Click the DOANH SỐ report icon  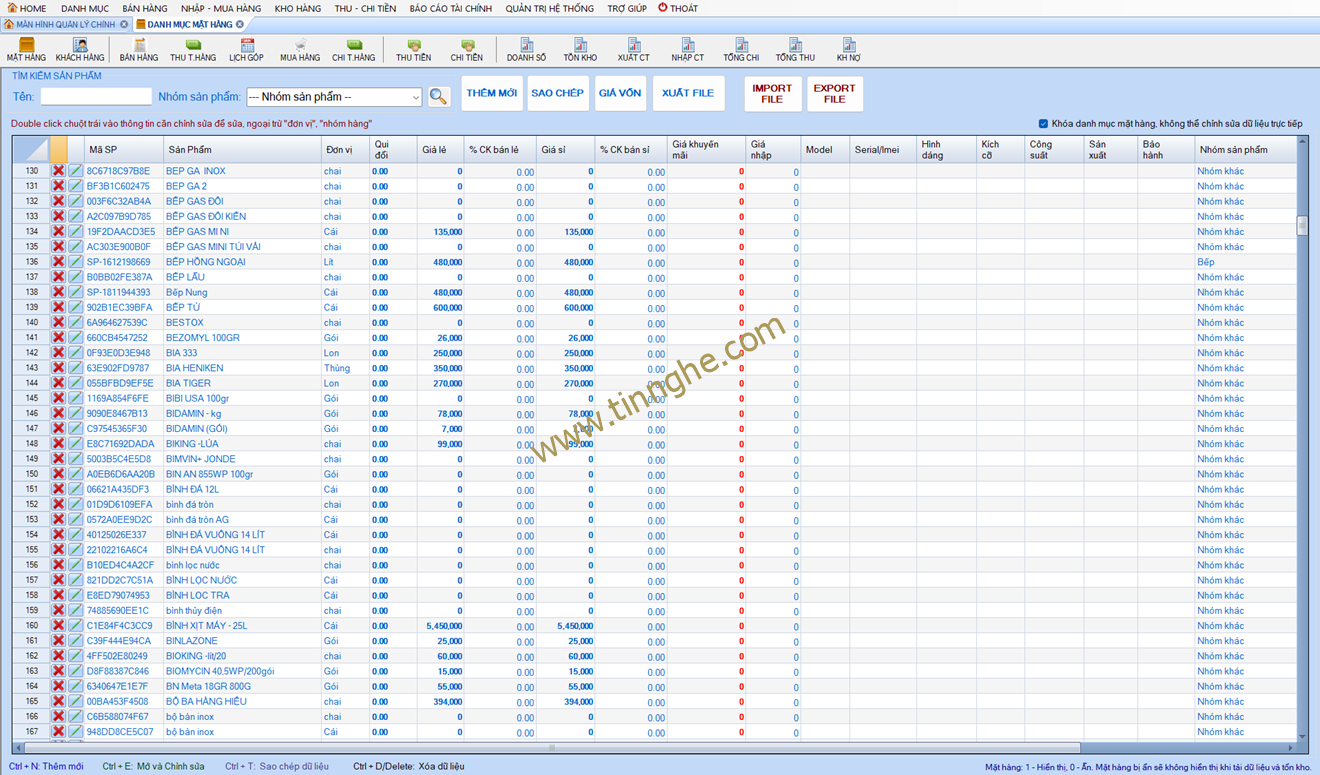pos(526,49)
